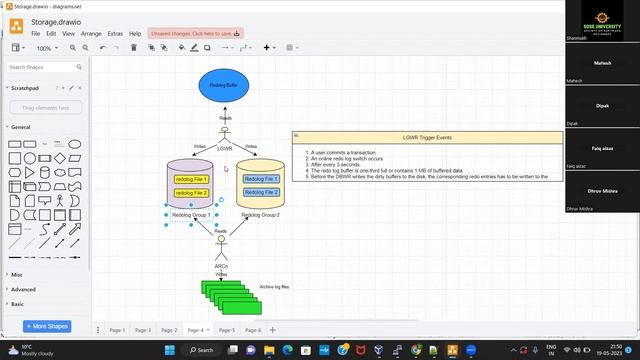Click the Zoom In magnifier icon
The width and height of the screenshot is (640, 360).
73,48
